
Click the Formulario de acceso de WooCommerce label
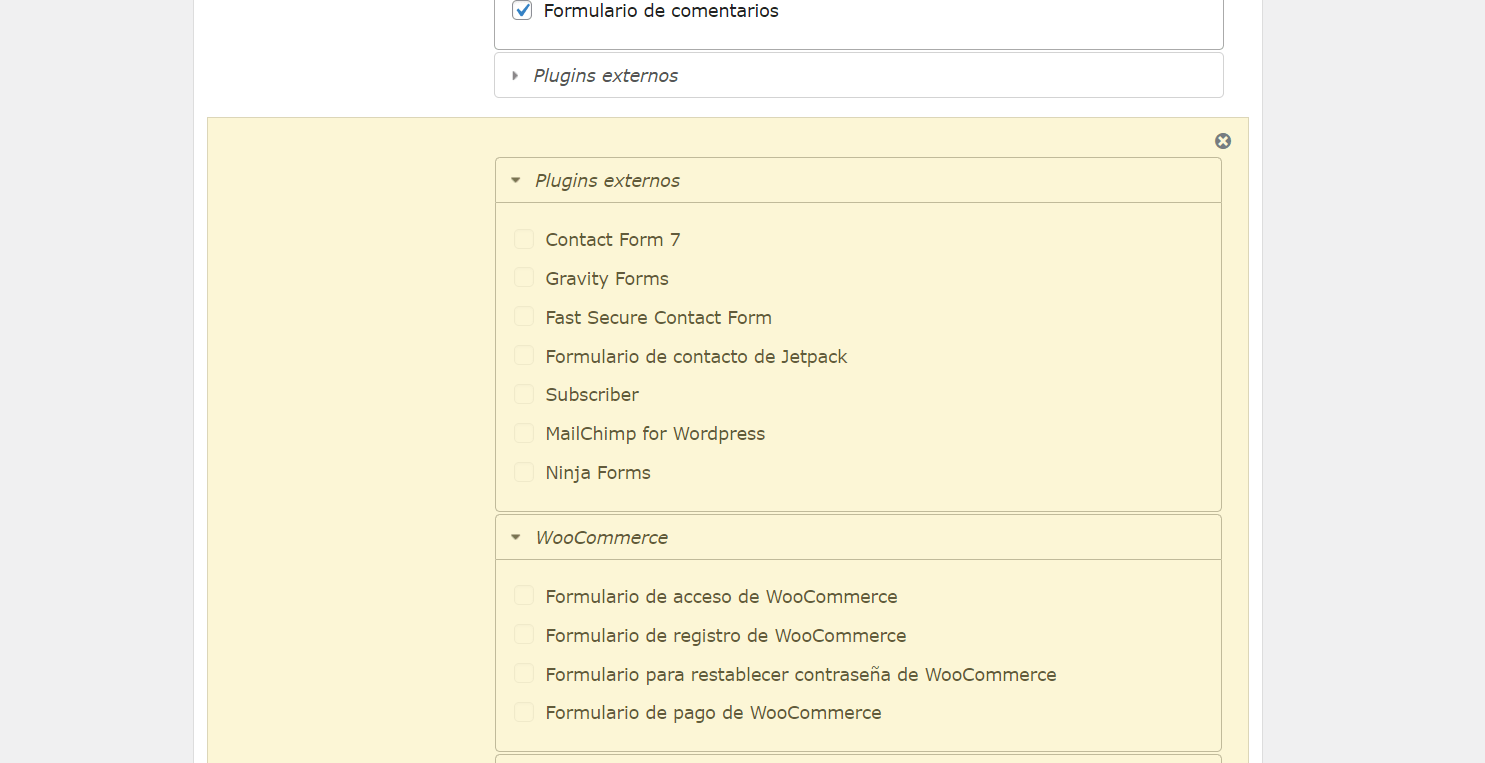722,597
